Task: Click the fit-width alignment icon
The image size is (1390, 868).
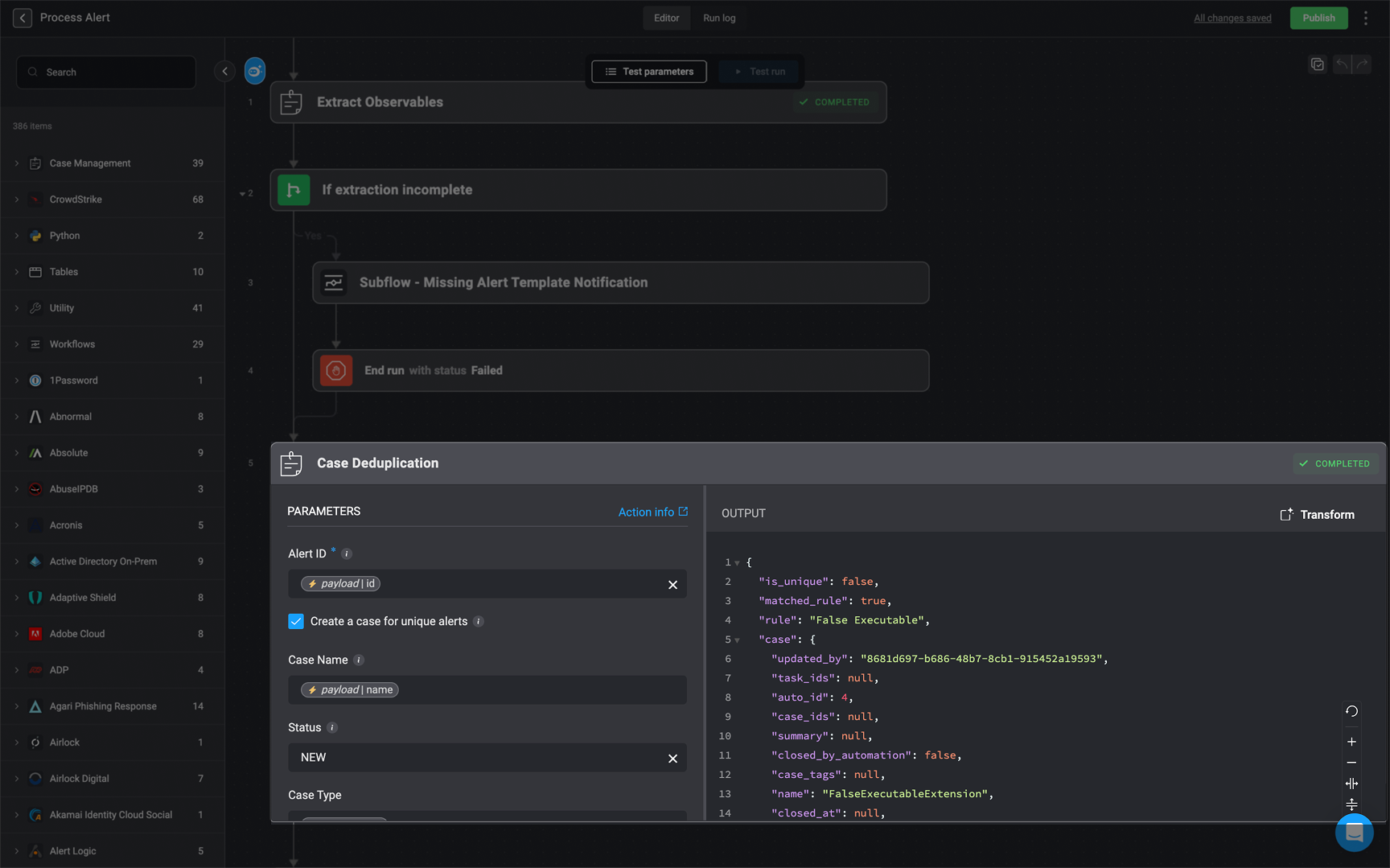Action: pos(1351,784)
